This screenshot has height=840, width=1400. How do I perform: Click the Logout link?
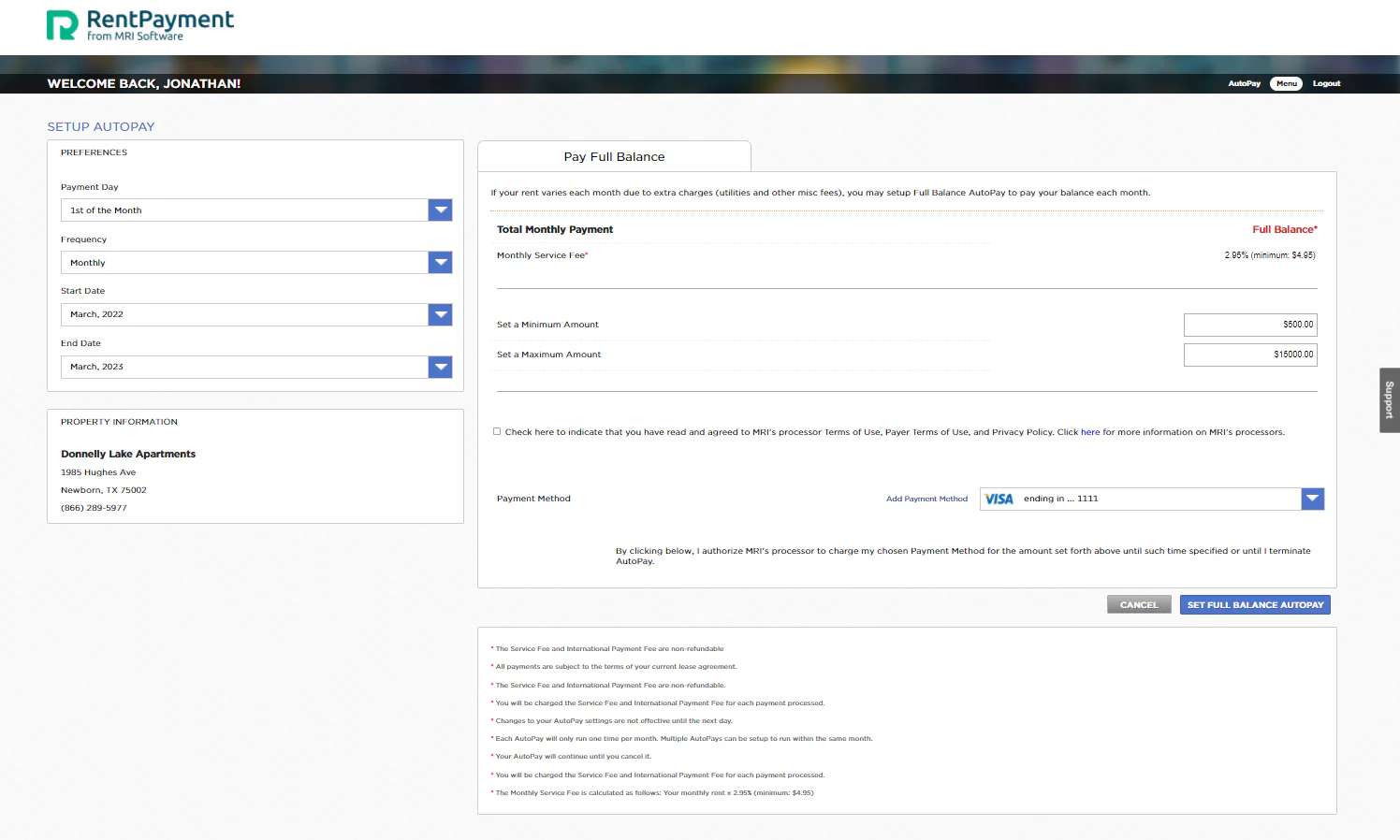pyautogui.click(x=1326, y=83)
